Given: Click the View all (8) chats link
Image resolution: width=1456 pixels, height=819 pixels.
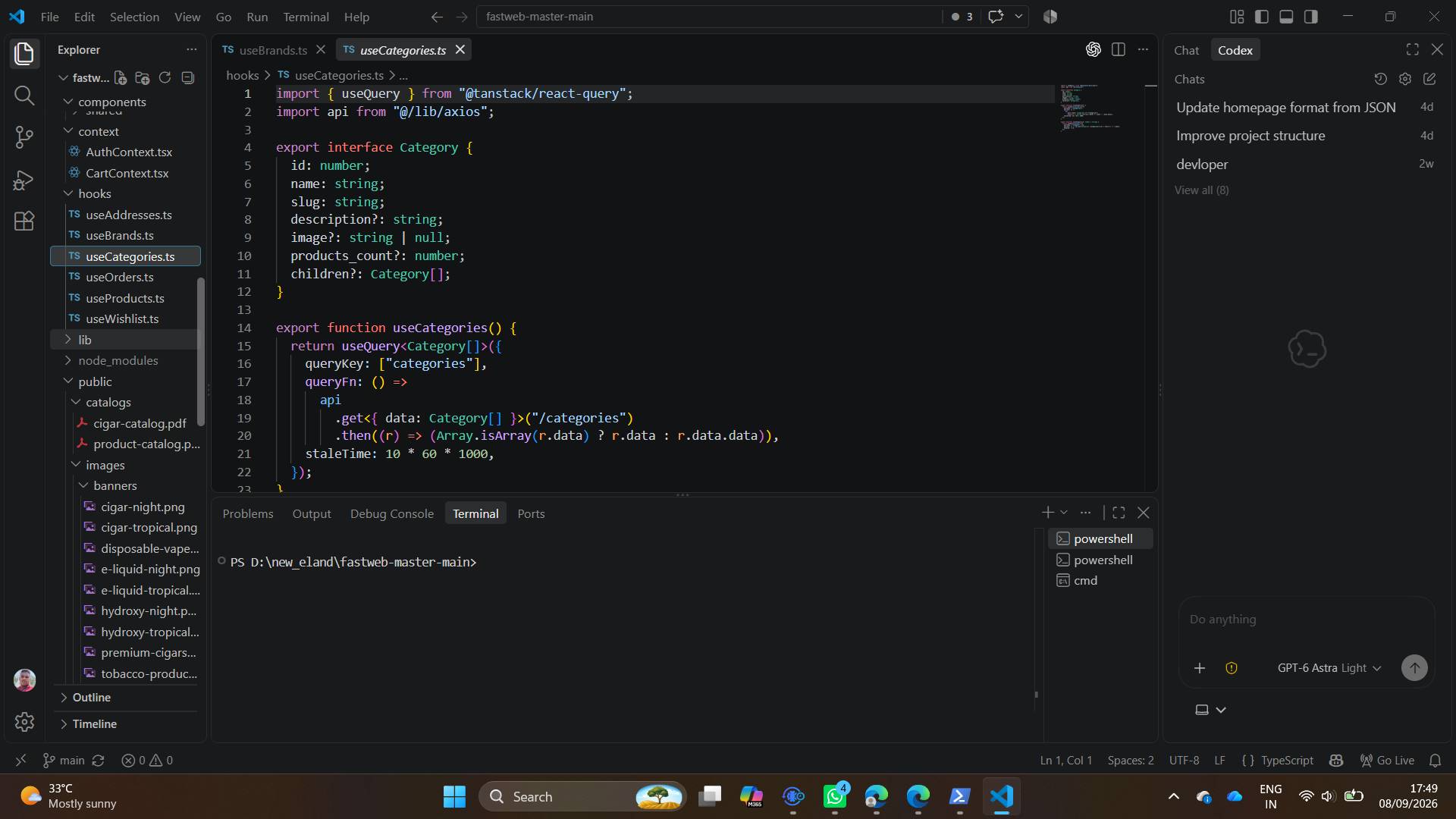Looking at the screenshot, I should click(1201, 190).
